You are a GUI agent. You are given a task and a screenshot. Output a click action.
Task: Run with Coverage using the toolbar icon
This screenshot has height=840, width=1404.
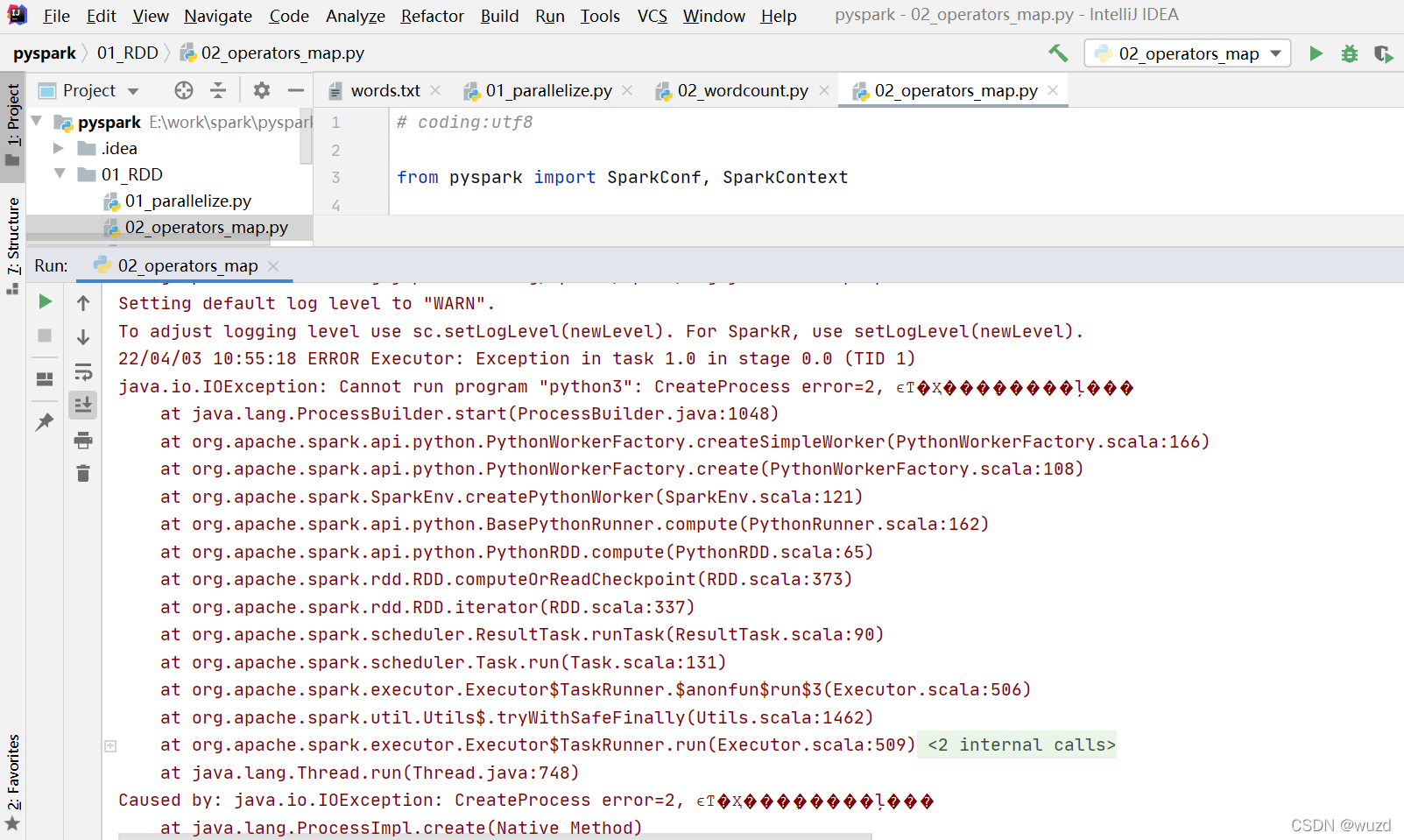tap(1383, 53)
